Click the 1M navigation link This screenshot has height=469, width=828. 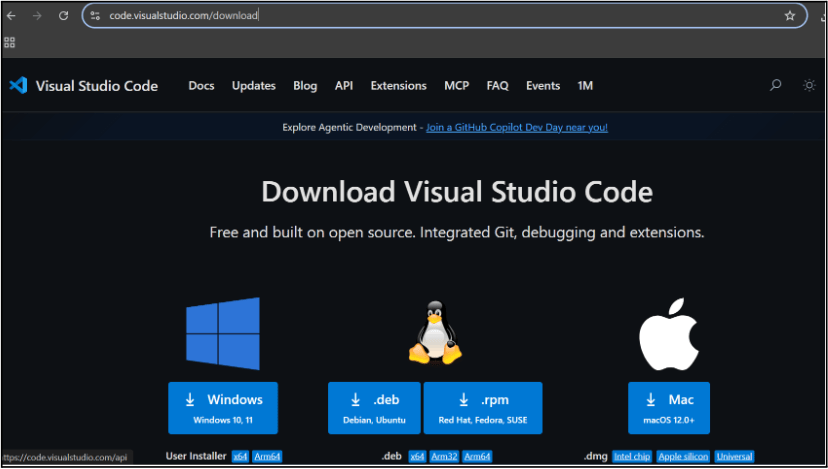tap(585, 86)
